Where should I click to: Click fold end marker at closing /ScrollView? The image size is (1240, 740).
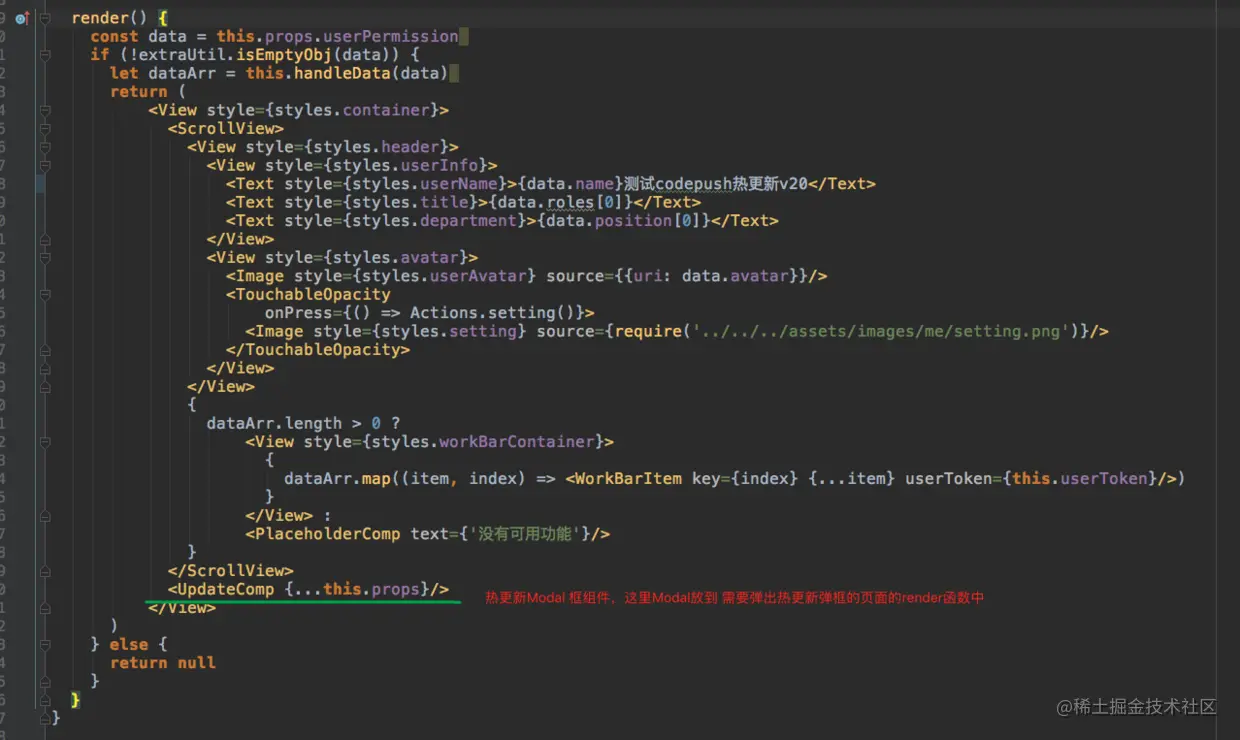pyautogui.click(x=45, y=571)
